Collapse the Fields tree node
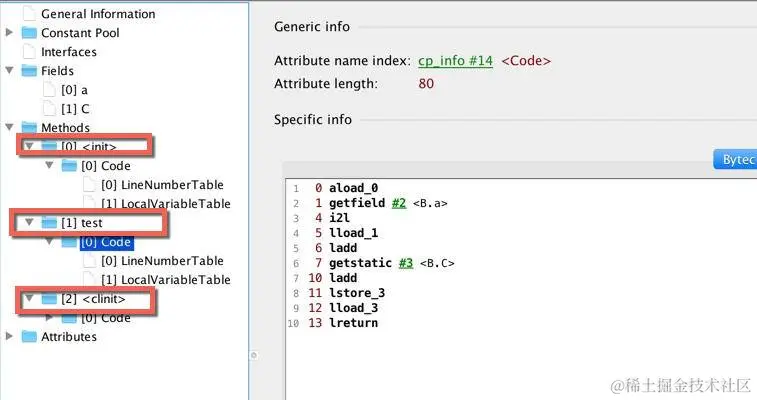The width and height of the screenshot is (757, 400). (9, 70)
